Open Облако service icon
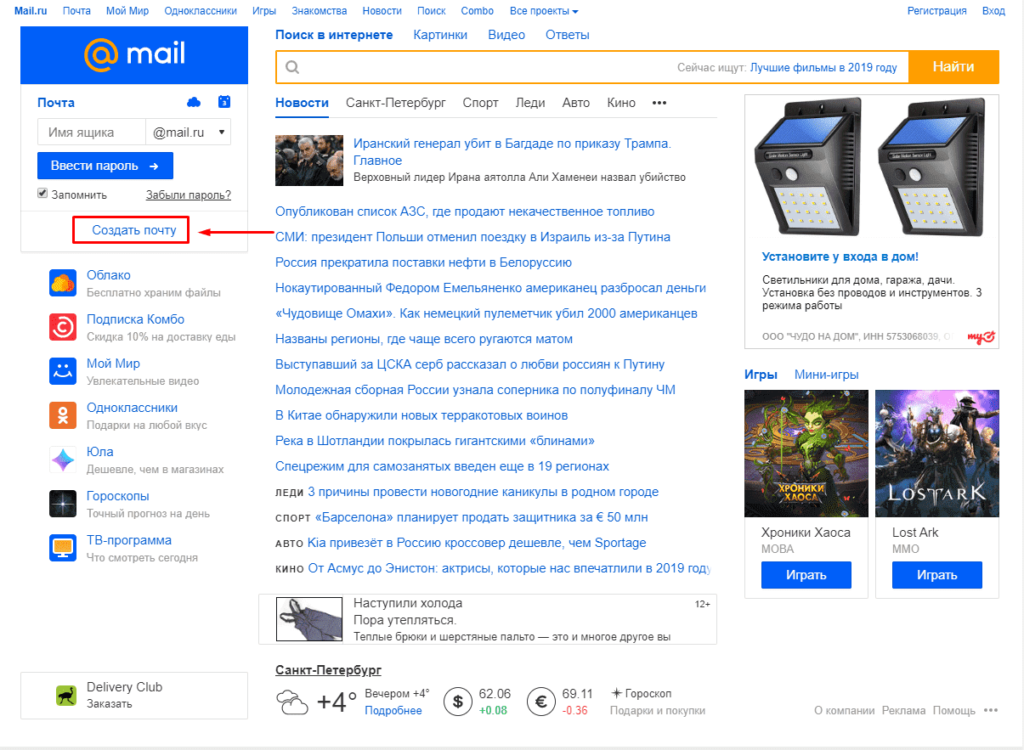Screen dimensions: 1024x750 tap(63, 283)
